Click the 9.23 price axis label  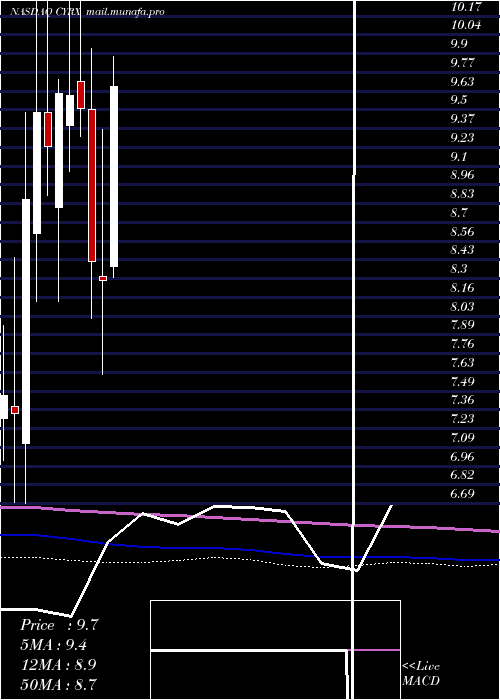coord(462,138)
